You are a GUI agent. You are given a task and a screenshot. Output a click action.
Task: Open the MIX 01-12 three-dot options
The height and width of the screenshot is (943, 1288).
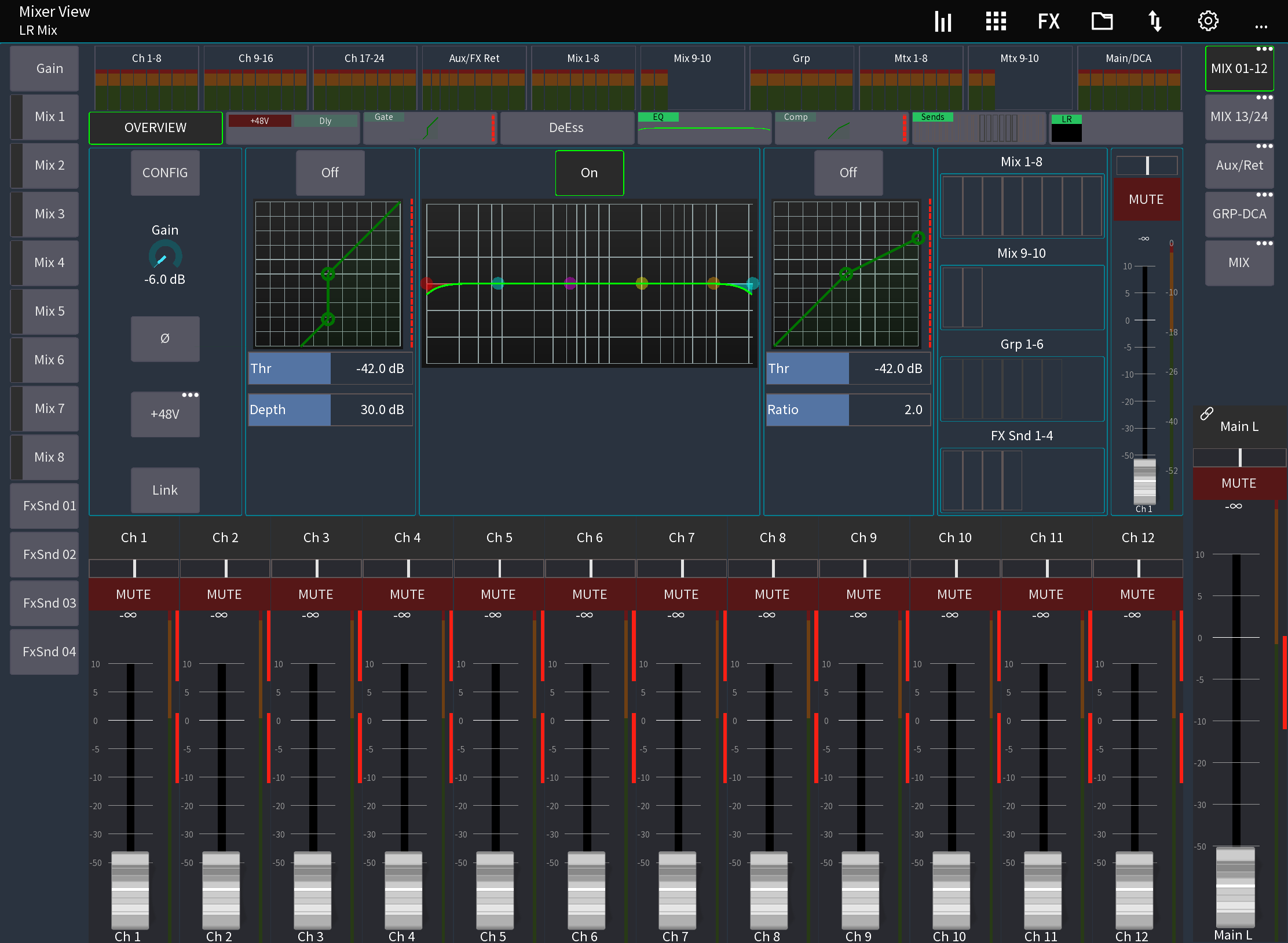coord(1264,49)
